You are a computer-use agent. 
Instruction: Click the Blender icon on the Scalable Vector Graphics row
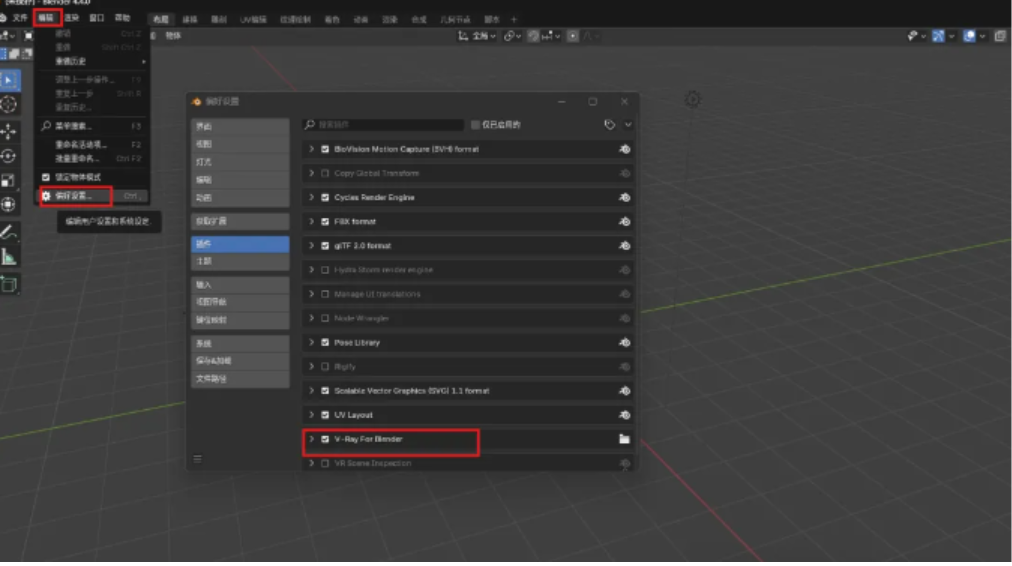tap(624, 391)
